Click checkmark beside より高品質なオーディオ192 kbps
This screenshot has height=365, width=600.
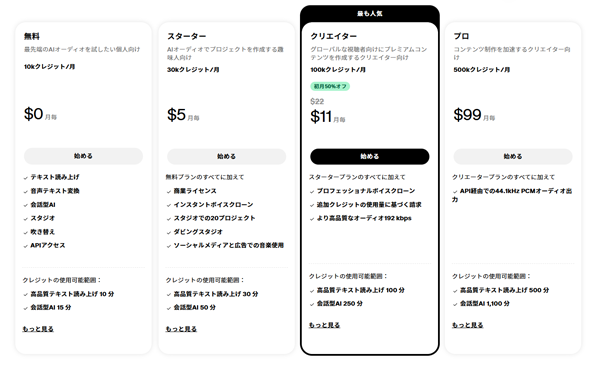click(x=312, y=219)
